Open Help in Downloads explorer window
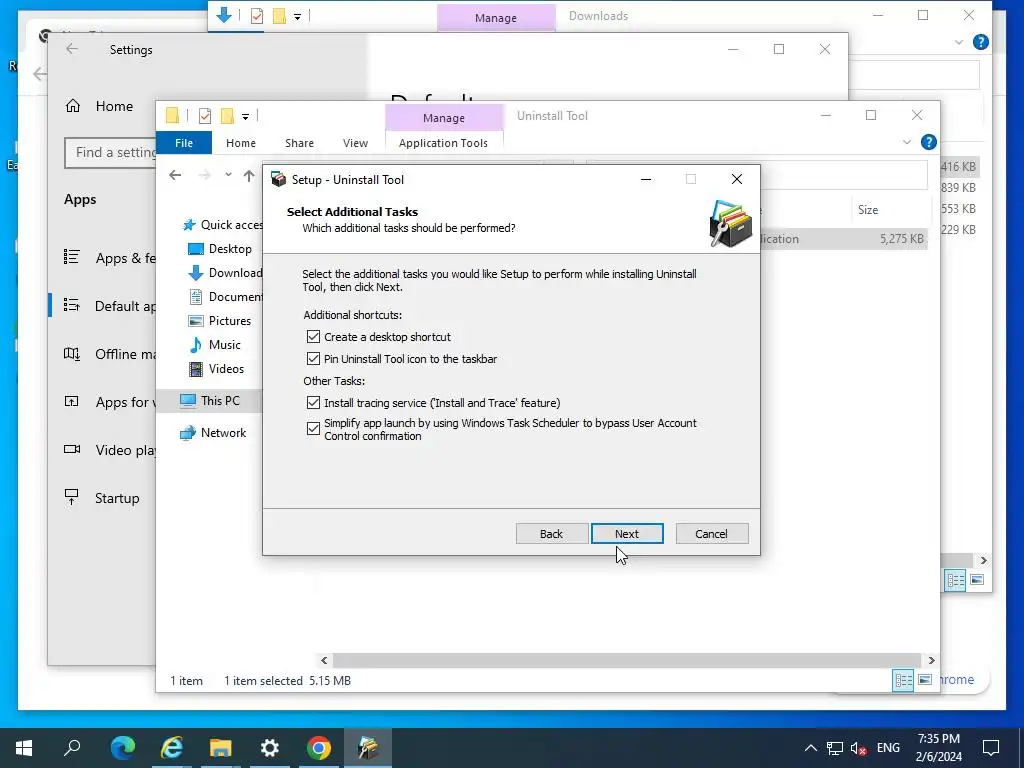Image resolution: width=1024 pixels, height=768 pixels. pyautogui.click(x=980, y=42)
